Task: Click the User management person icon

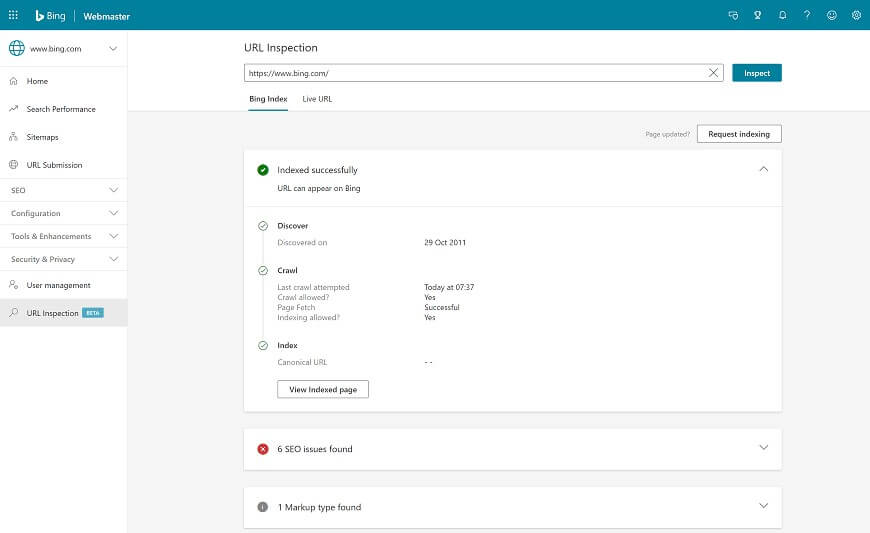Action: [x=13, y=285]
